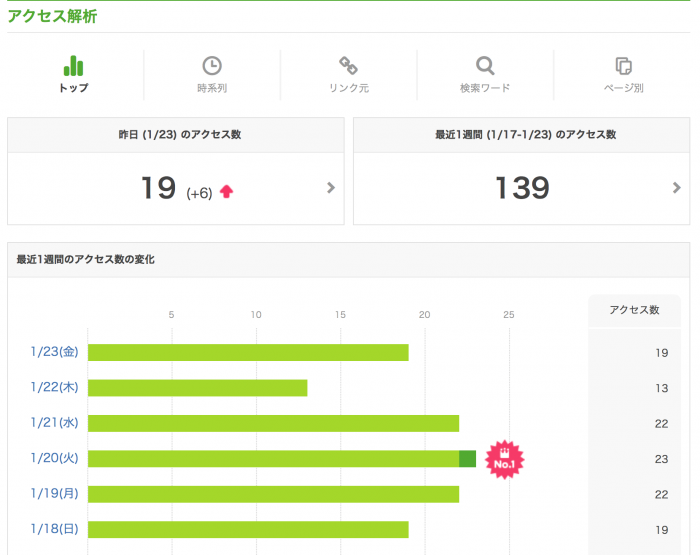700x555 pixels.
Task: Open the 1/20(火) date link
Action: [54, 458]
